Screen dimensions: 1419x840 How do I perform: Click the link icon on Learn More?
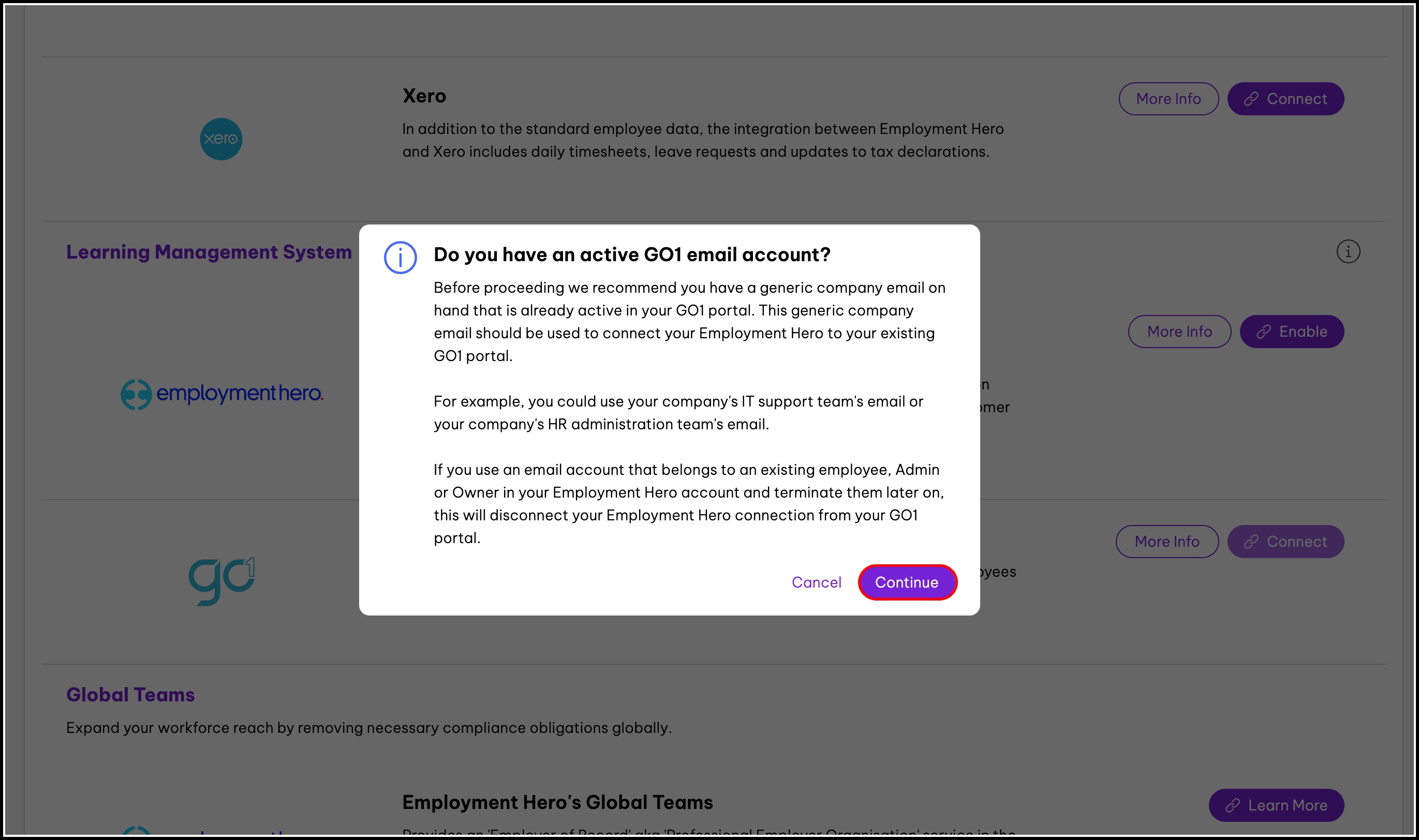point(1233,805)
